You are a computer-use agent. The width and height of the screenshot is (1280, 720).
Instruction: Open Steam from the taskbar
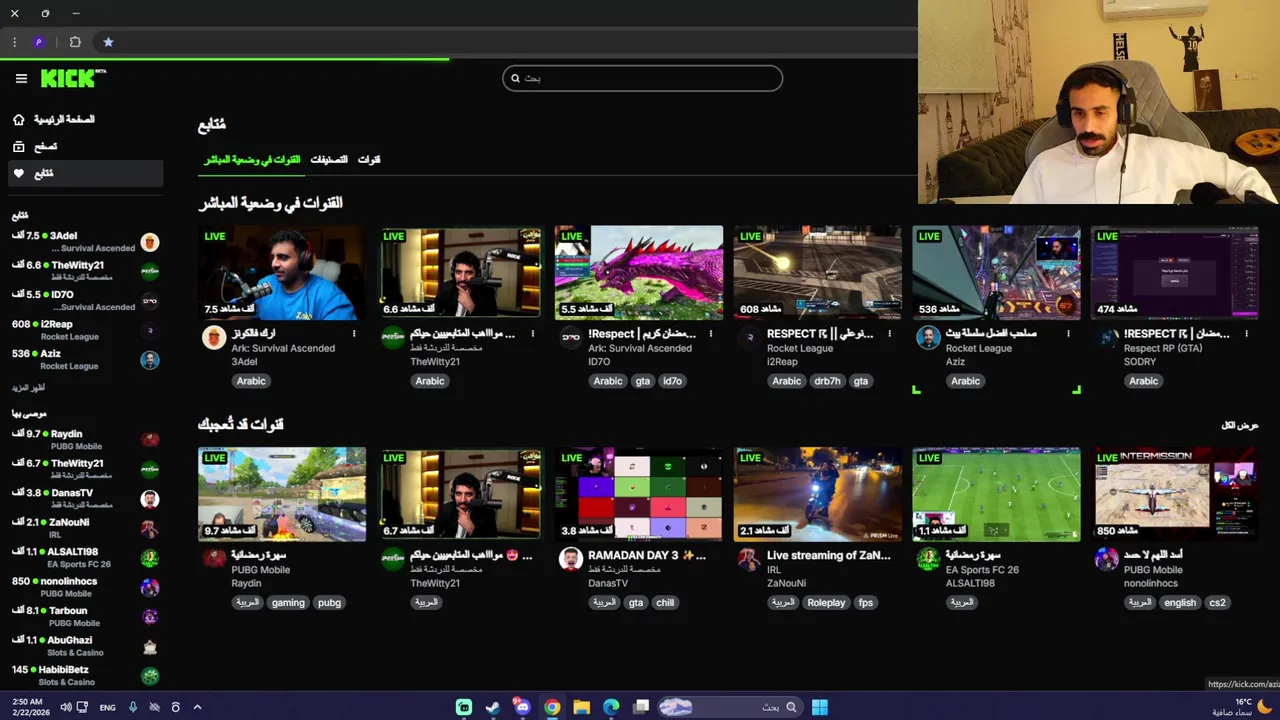click(x=493, y=707)
